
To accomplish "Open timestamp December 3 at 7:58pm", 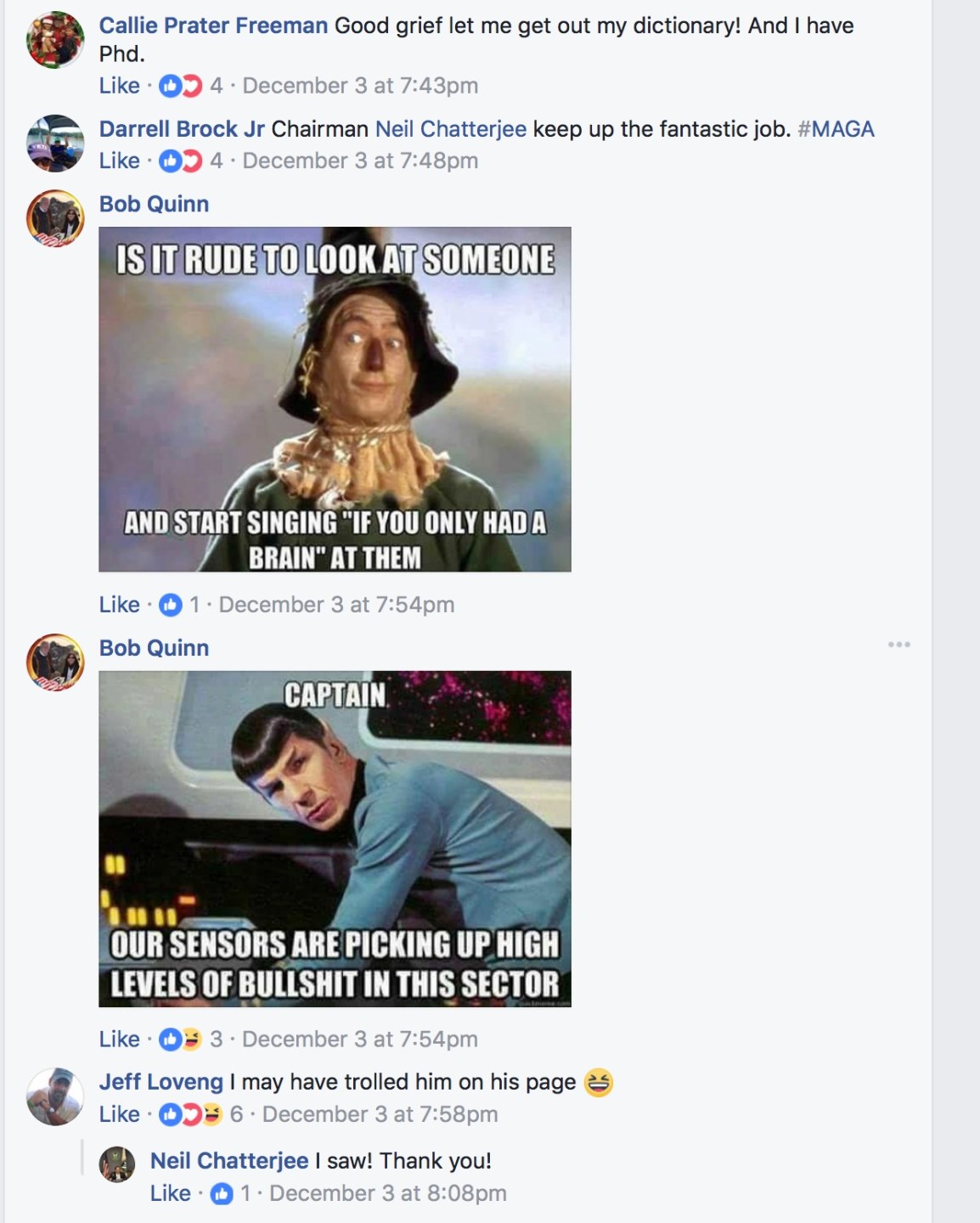I will pos(380,1114).
